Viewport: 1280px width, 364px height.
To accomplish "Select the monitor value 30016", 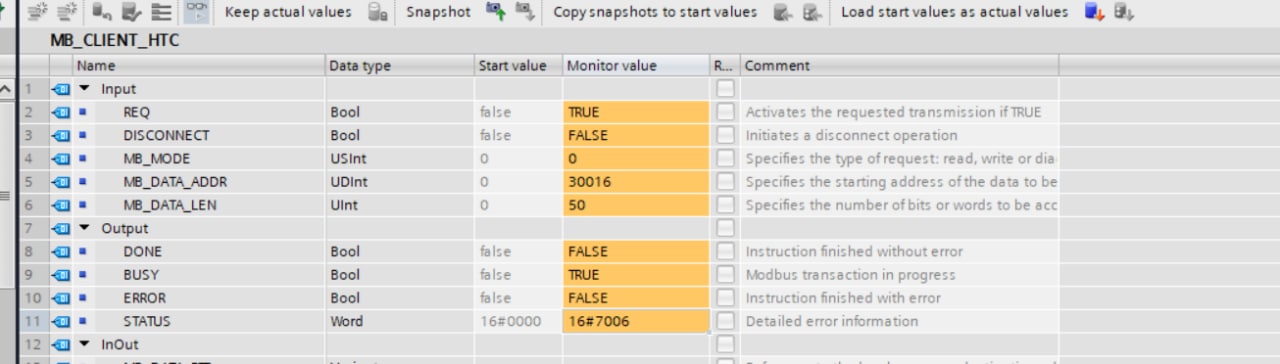I will coord(636,181).
